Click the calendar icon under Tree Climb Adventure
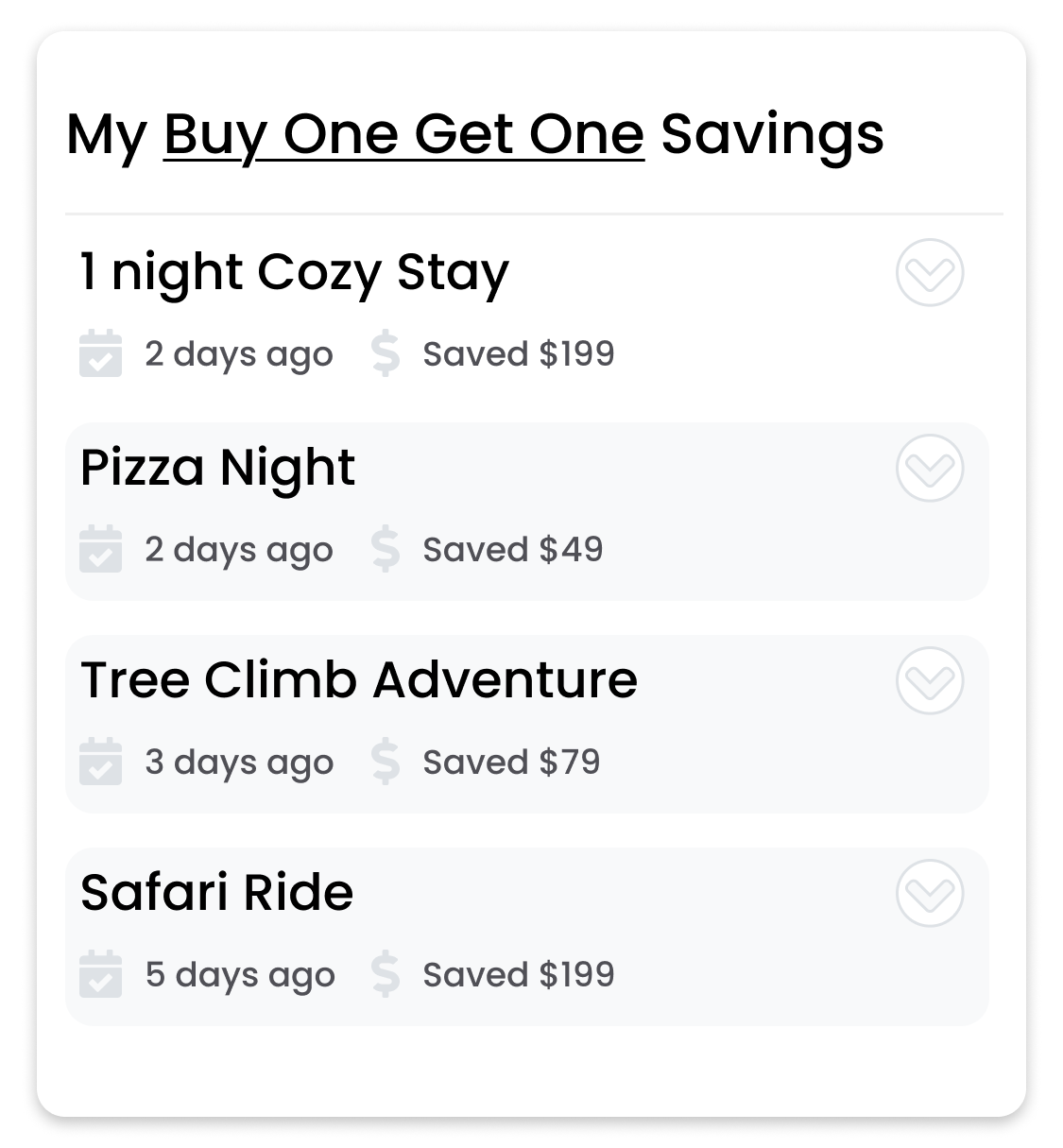Viewport: 1063px width, 1148px height. pyautogui.click(x=100, y=762)
